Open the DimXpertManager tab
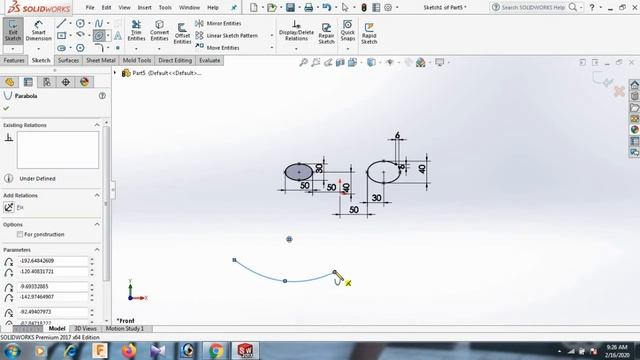This screenshot has height=360, width=640. tap(66, 82)
